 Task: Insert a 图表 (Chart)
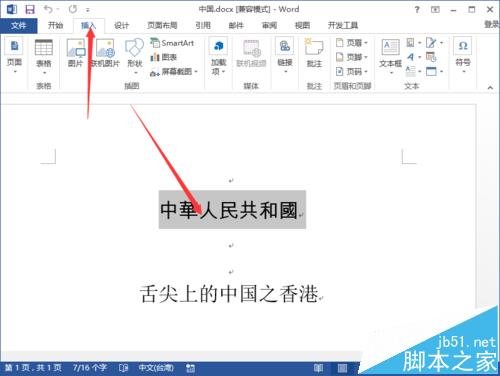coord(164,57)
